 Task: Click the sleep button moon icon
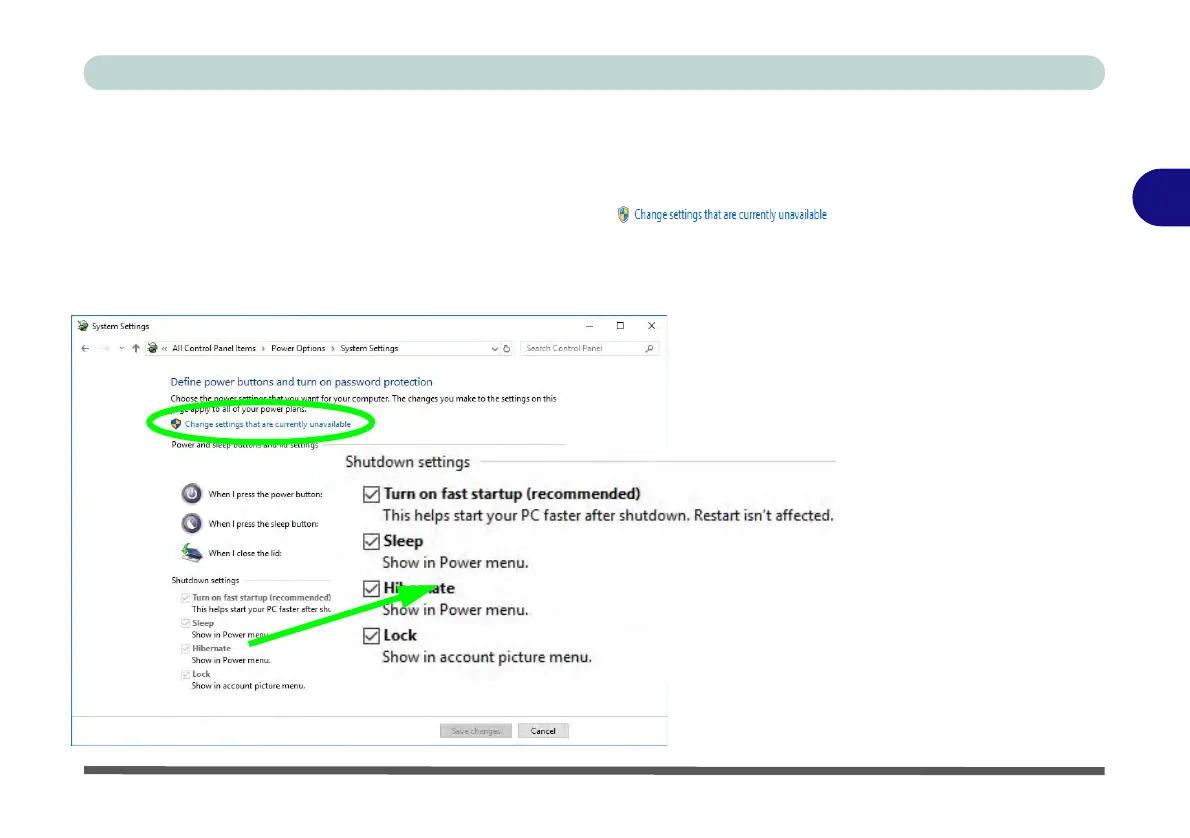(x=191, y=523)
